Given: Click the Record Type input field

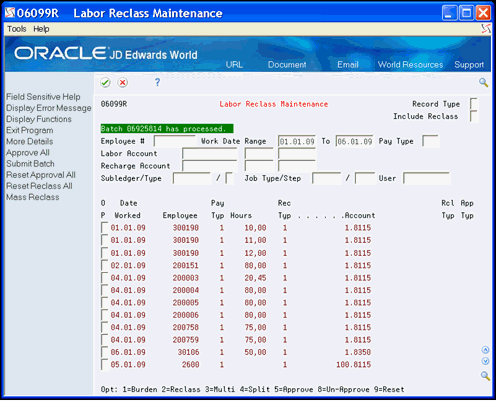Looking at the screenshot, I should [474, 104].
